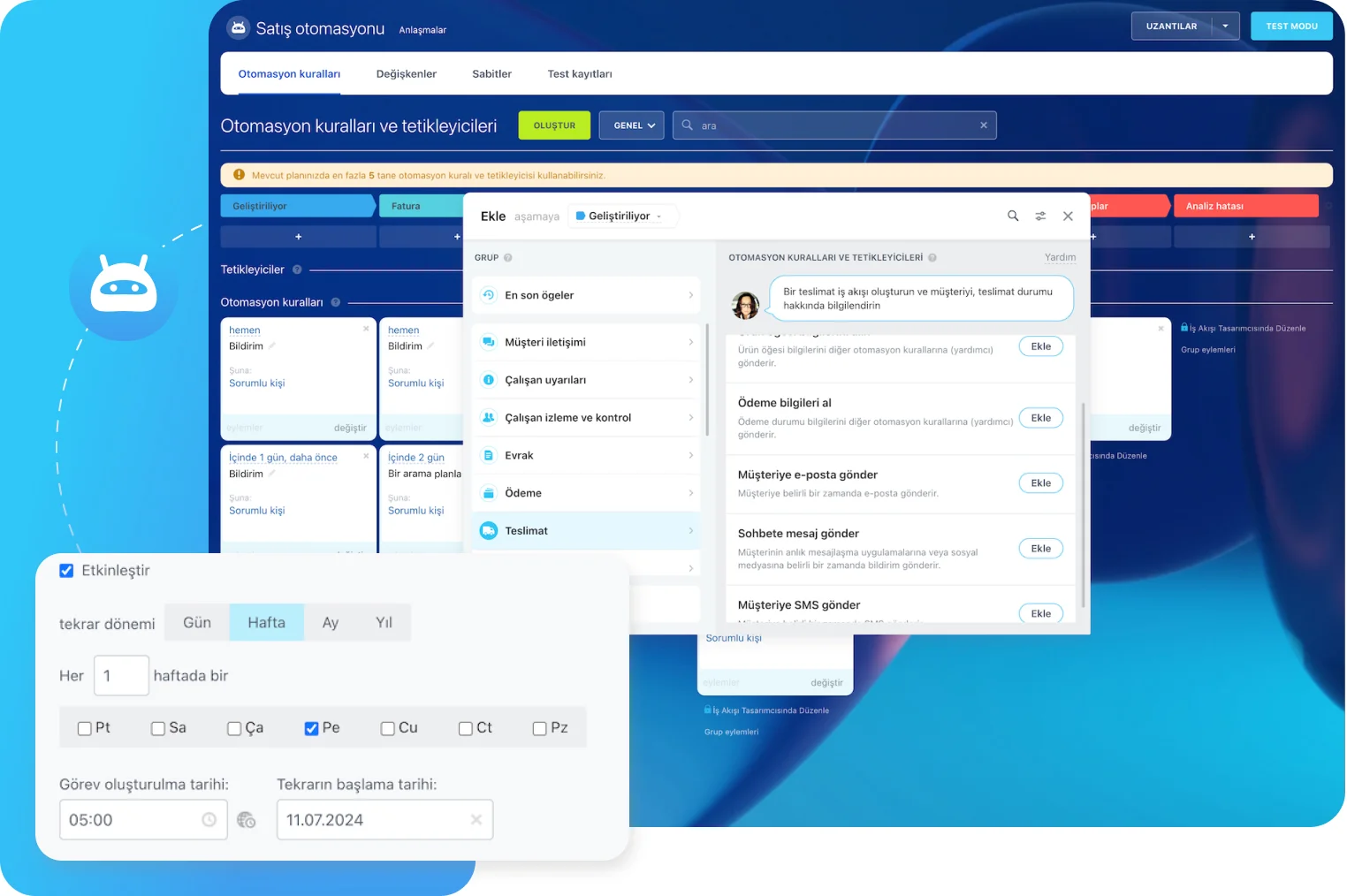Click the En son ögeler history icon
This screenshot has width=1347, height=896.
(489, 294)
